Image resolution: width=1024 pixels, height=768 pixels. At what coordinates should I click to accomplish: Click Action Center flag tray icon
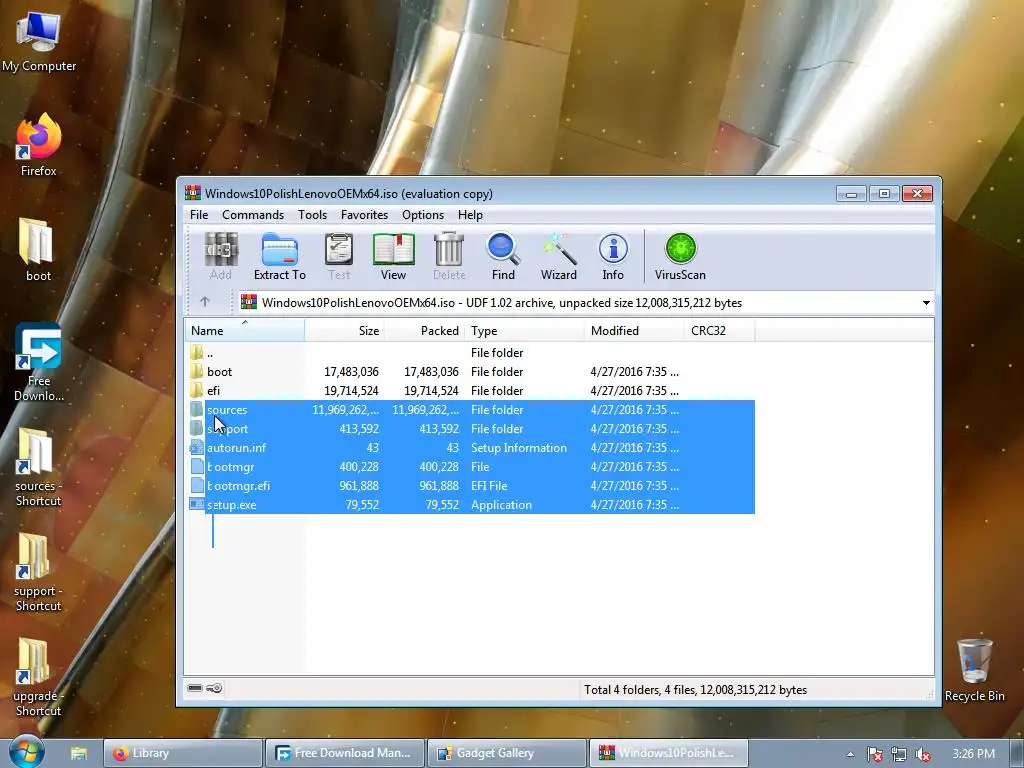[875, 754]
